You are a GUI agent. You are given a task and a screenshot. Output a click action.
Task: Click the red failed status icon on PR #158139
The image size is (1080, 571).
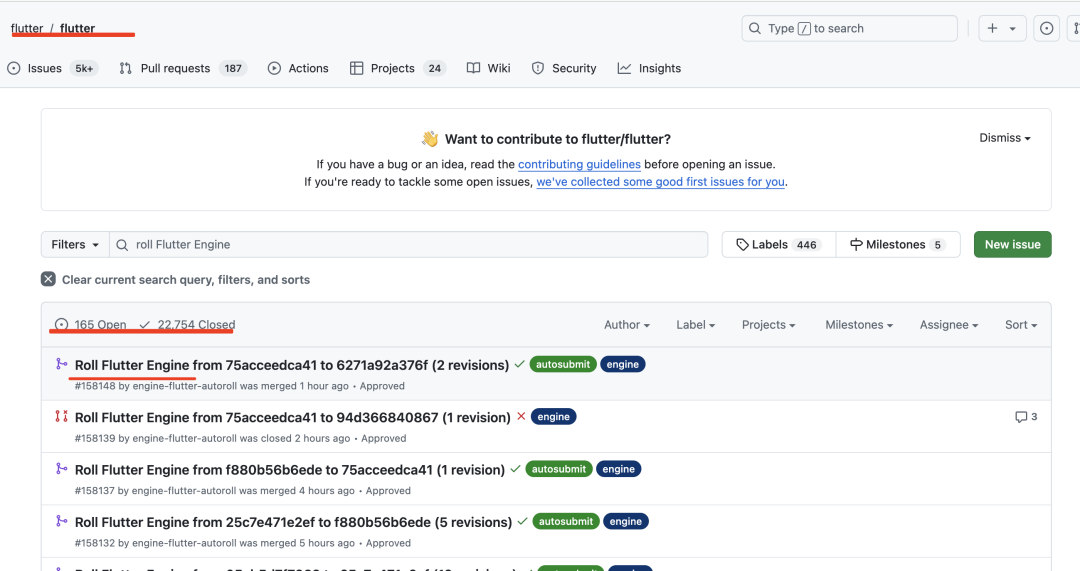pyautogui.click(x=521, y=416)
